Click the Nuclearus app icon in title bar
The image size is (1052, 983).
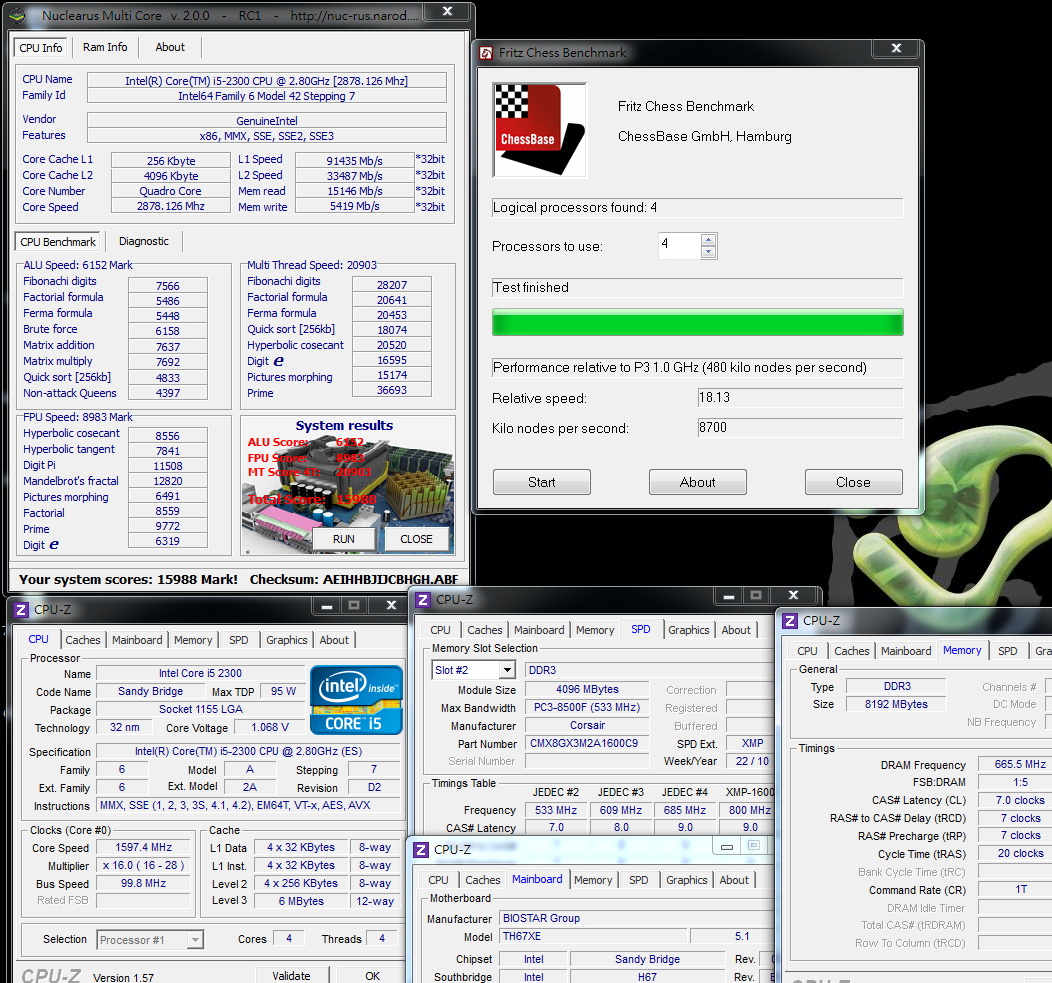(x=17, y=15)
